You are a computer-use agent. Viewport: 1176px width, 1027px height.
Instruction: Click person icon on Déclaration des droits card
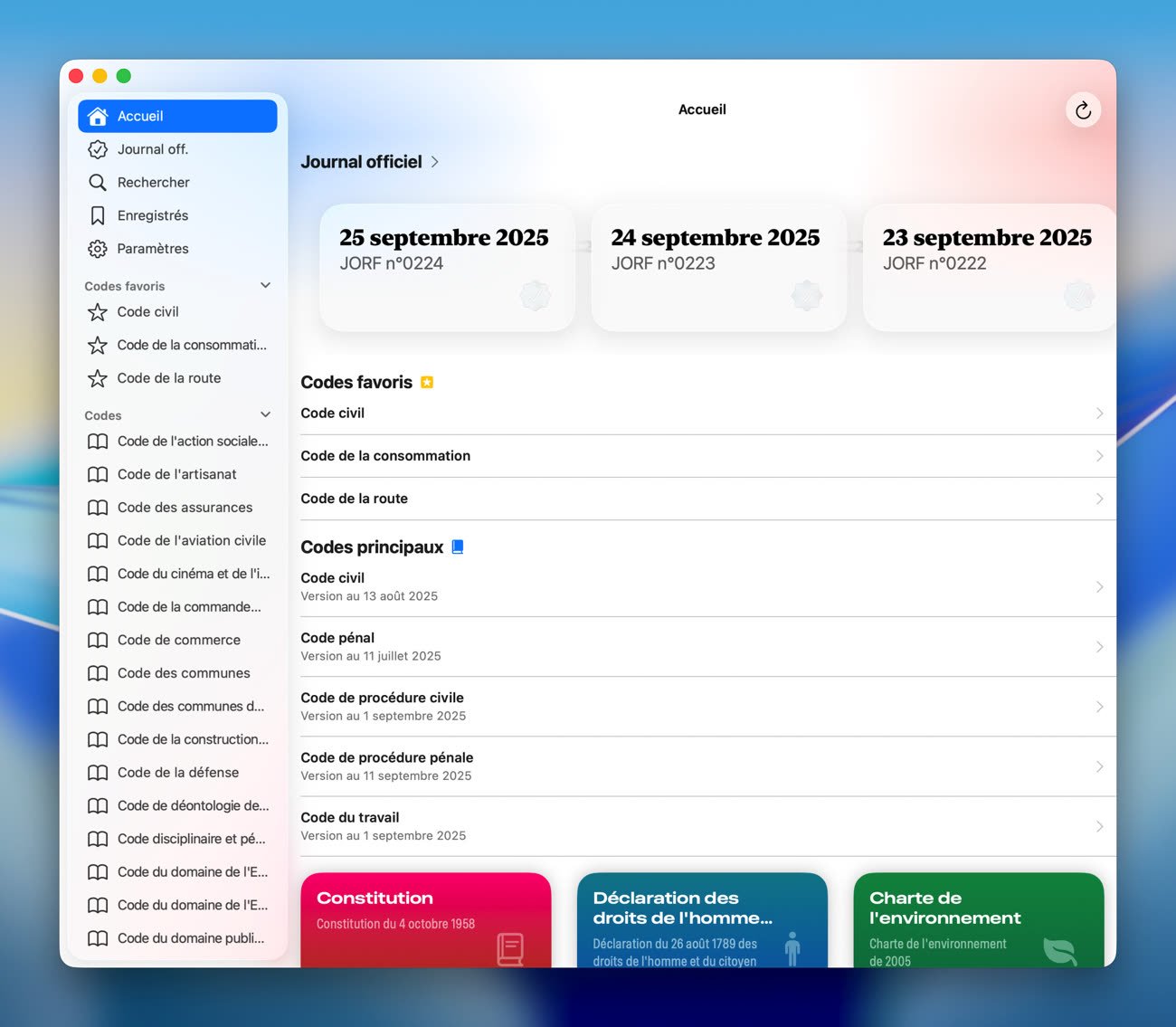coord(792,949)
